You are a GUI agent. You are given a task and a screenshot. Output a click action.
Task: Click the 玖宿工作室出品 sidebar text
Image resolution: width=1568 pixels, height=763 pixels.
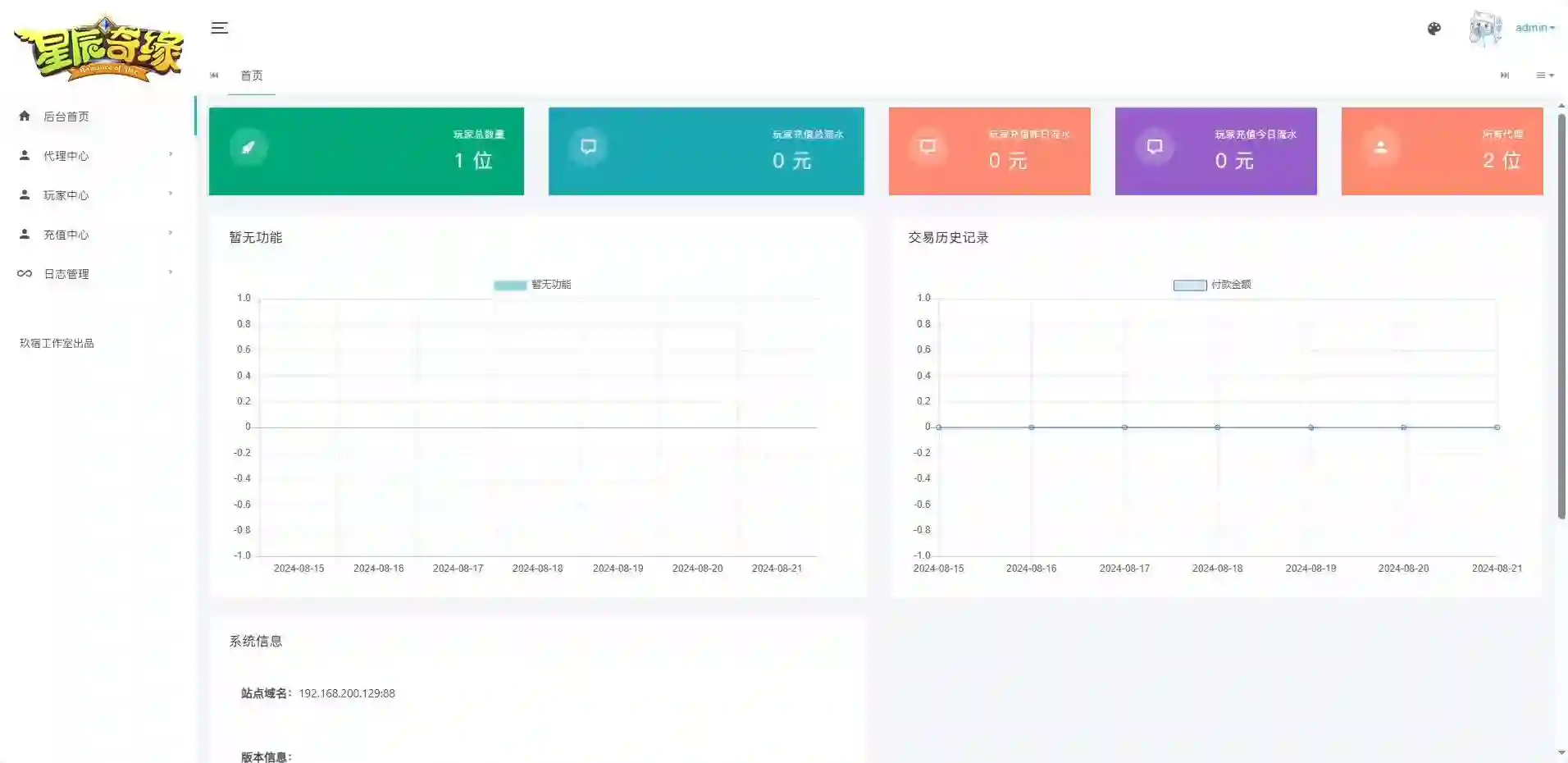pos(57,342)
